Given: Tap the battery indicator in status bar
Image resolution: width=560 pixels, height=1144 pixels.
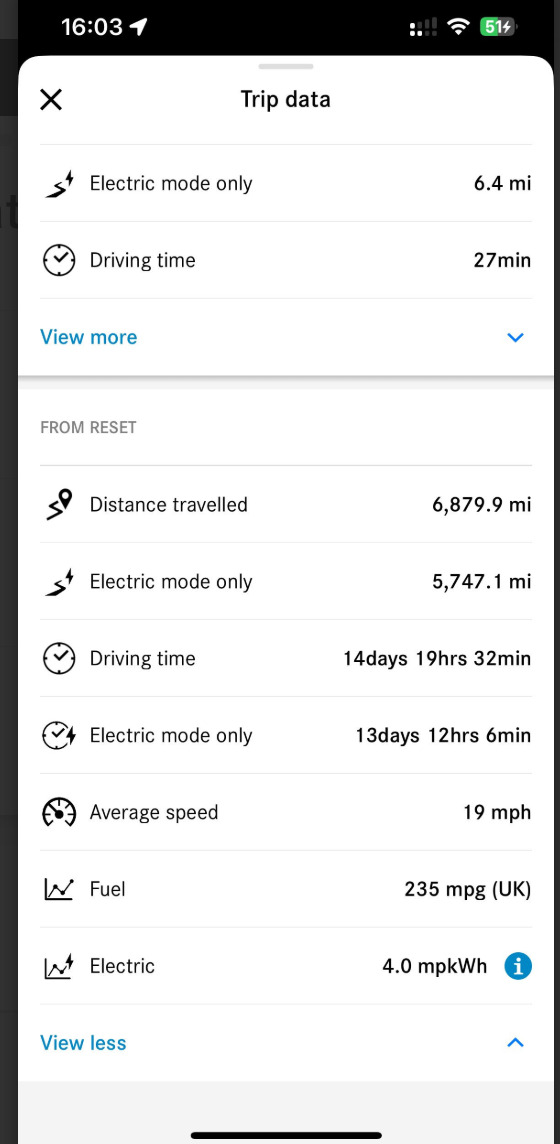Looking at the screenshot, I should click(x=497, y=28).
